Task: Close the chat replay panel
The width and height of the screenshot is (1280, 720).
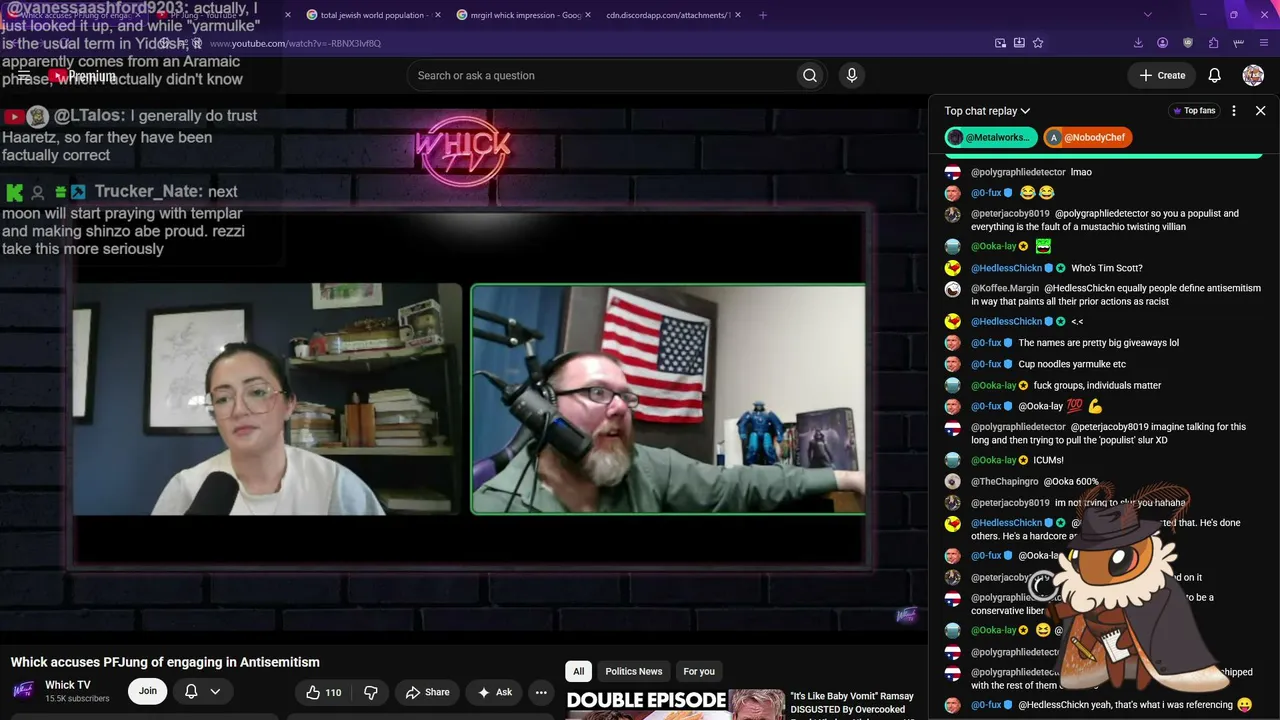Action: pyautogui.click(x=1260, y=111)
